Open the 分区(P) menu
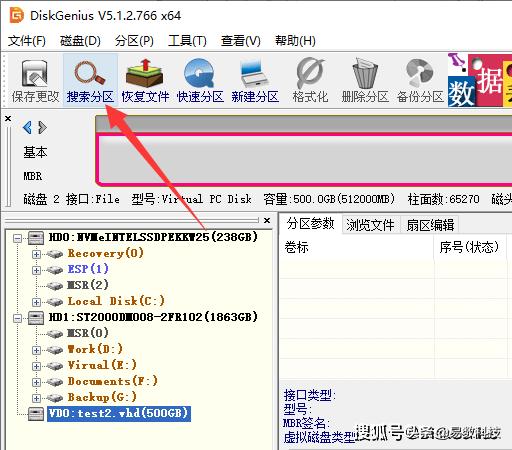Viewport: 512px width, 450px height. (134, 41)
